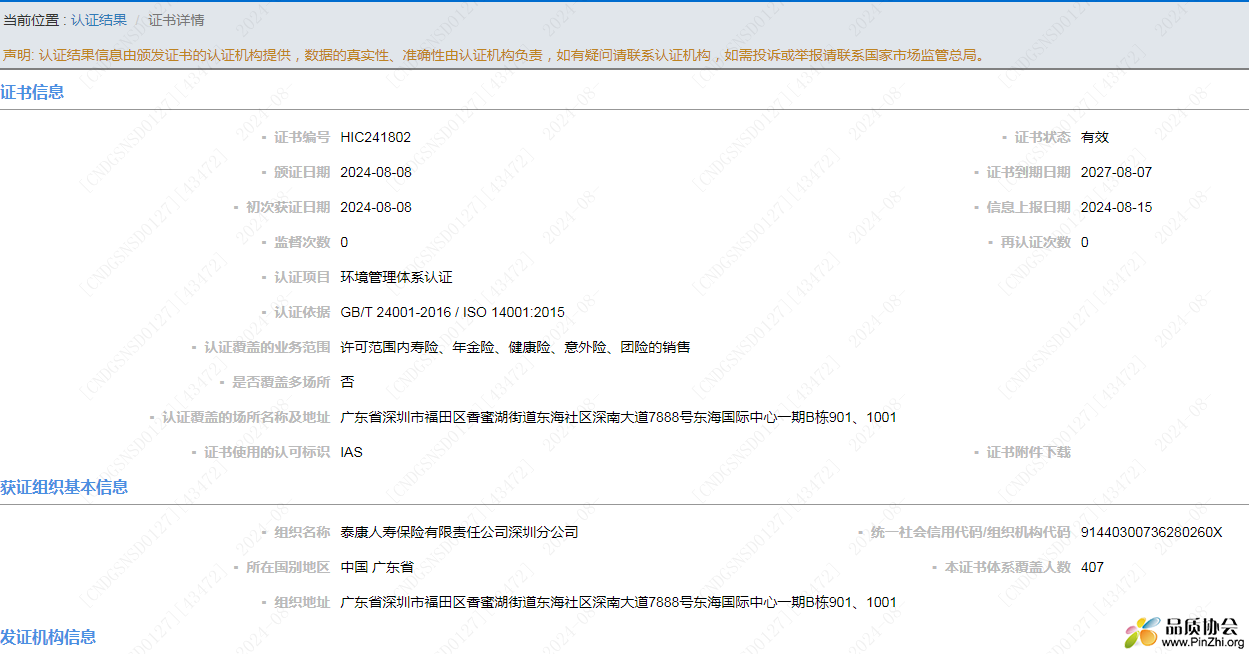Select the 0 value beside 监督次数
The width and height of the screenshot is (1249, 654).
coord(344,242)
